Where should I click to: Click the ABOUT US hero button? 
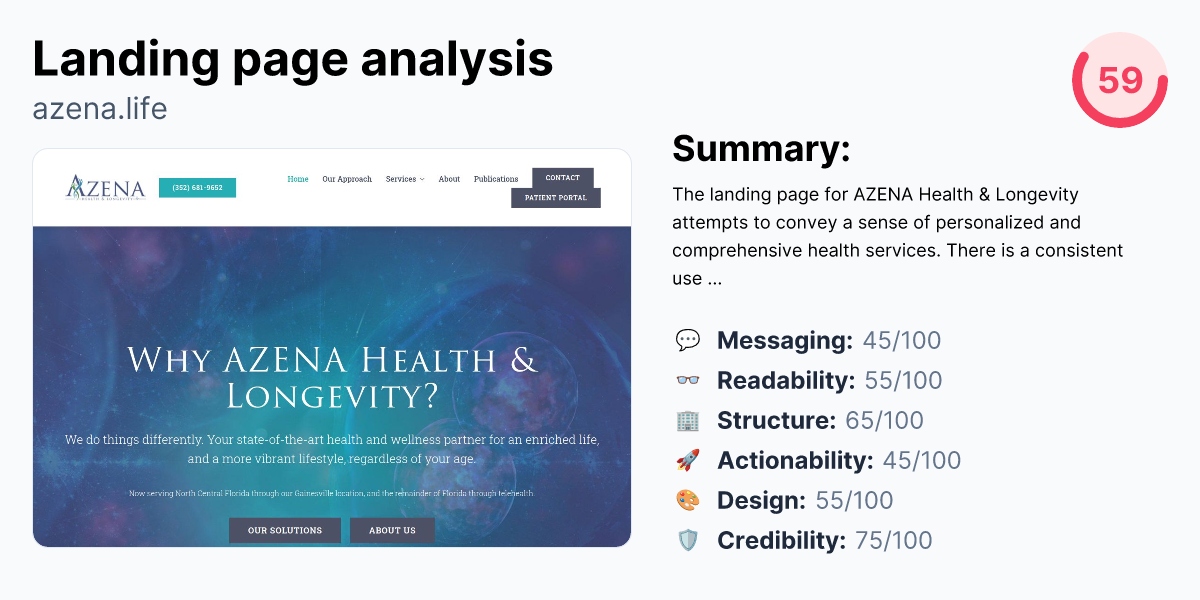392,531
